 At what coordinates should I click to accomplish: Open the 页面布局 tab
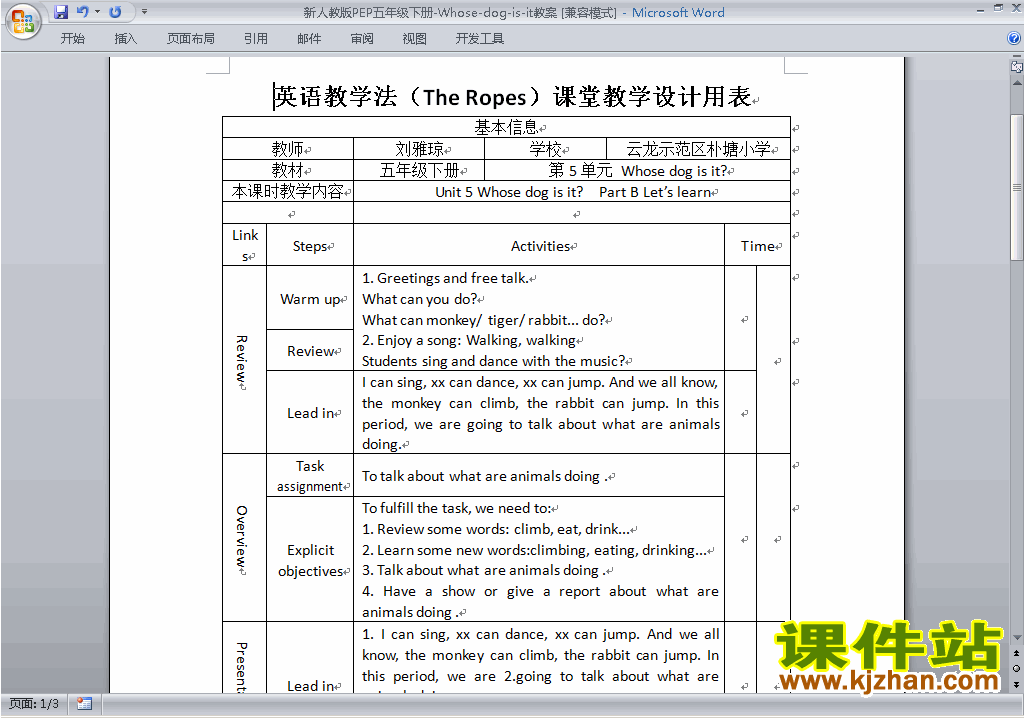coord(191,39)
